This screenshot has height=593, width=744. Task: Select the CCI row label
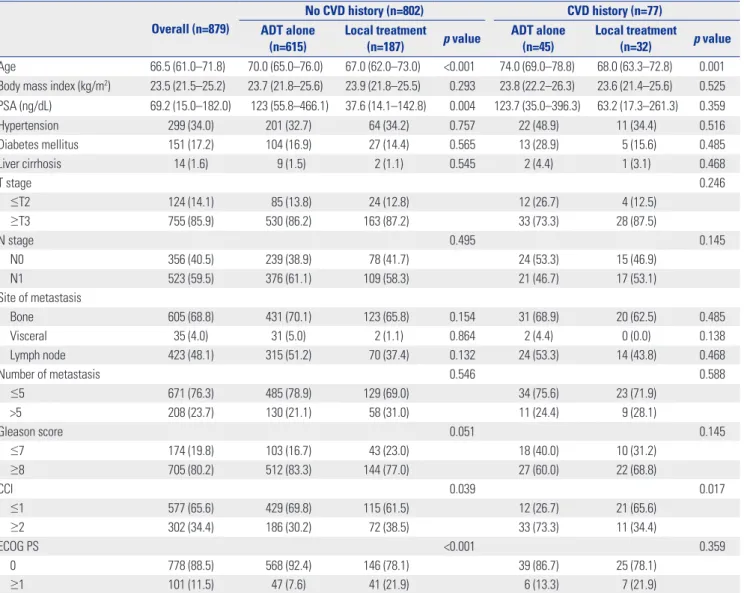pyautogui.click(x=7, y=489)
